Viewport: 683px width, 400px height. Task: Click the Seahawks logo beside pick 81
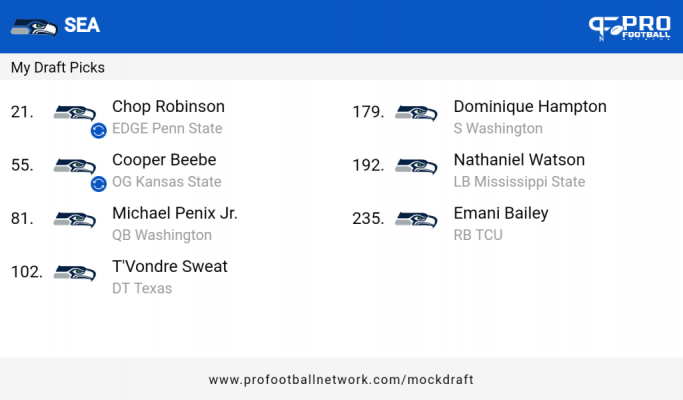click(74, 219)
